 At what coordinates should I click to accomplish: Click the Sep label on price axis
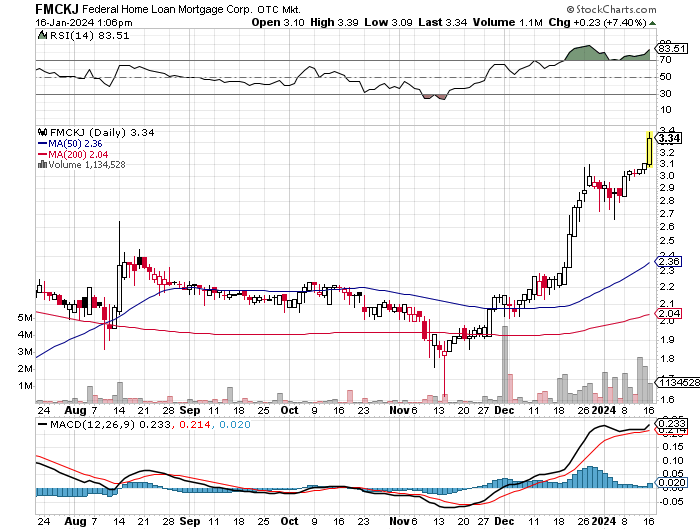click(190, 410)
